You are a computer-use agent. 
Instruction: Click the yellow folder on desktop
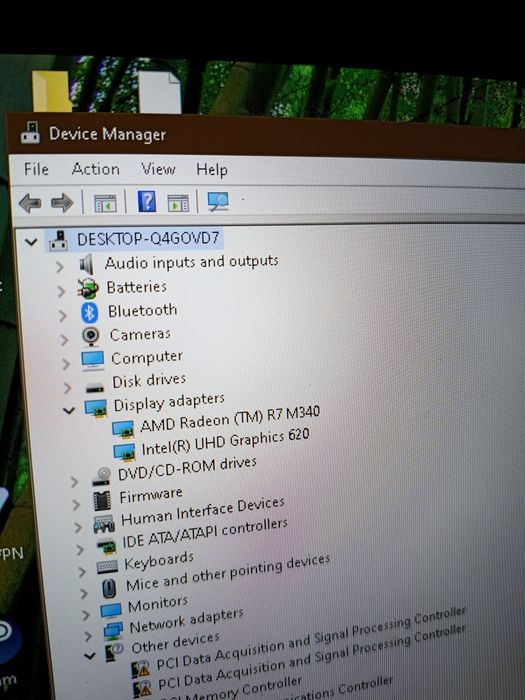(x=51, y=91)
